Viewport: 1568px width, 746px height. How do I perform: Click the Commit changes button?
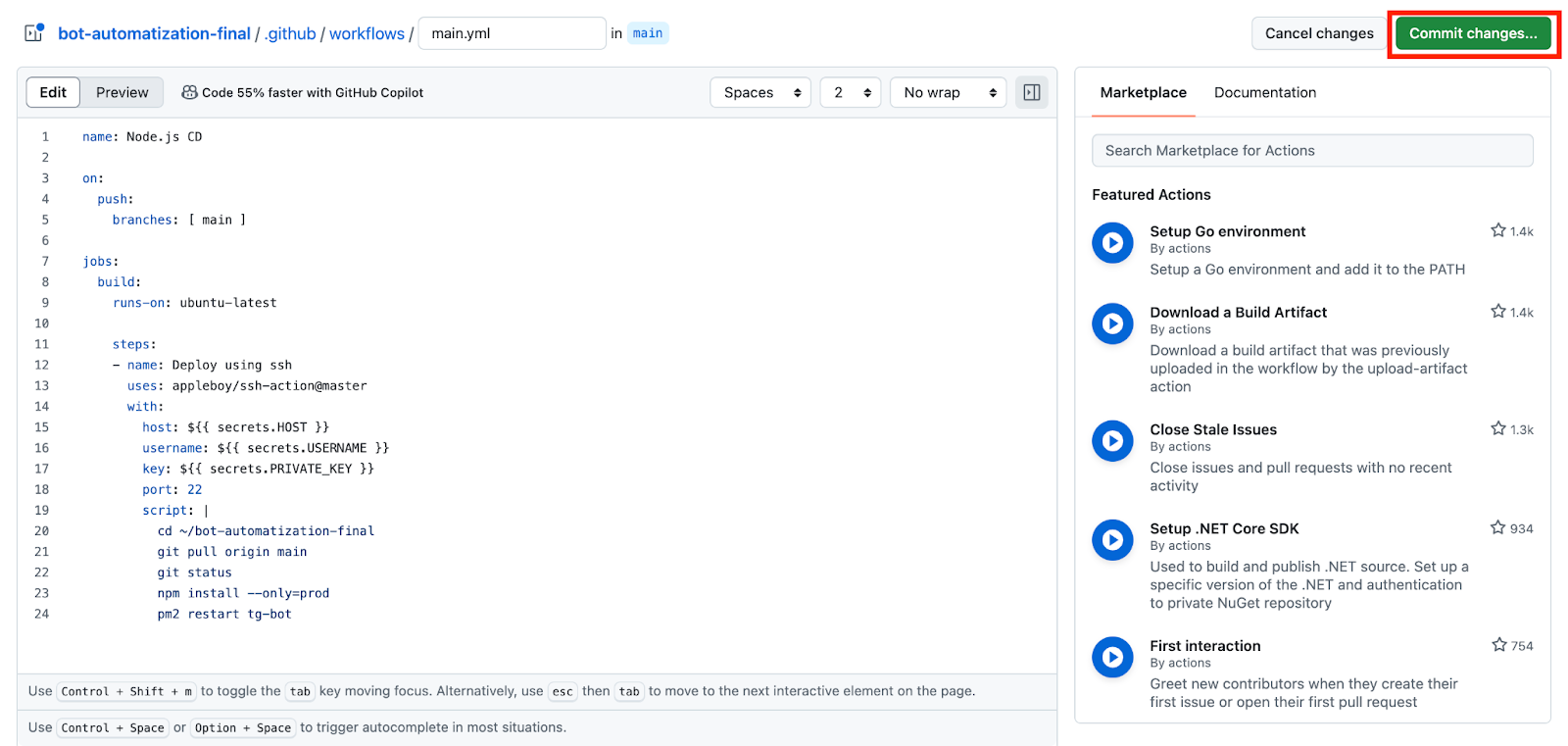click(1473, 33)
